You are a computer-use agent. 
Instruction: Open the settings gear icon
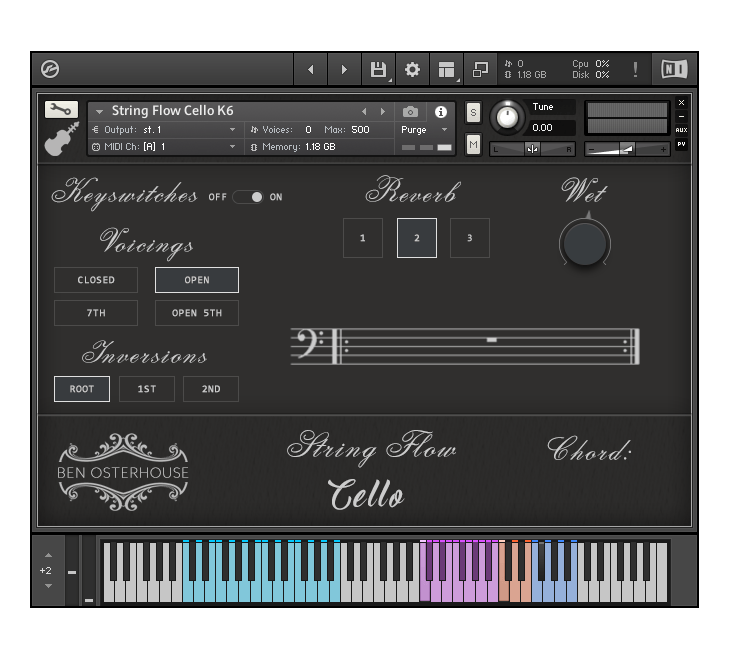[x=412, y=69]
